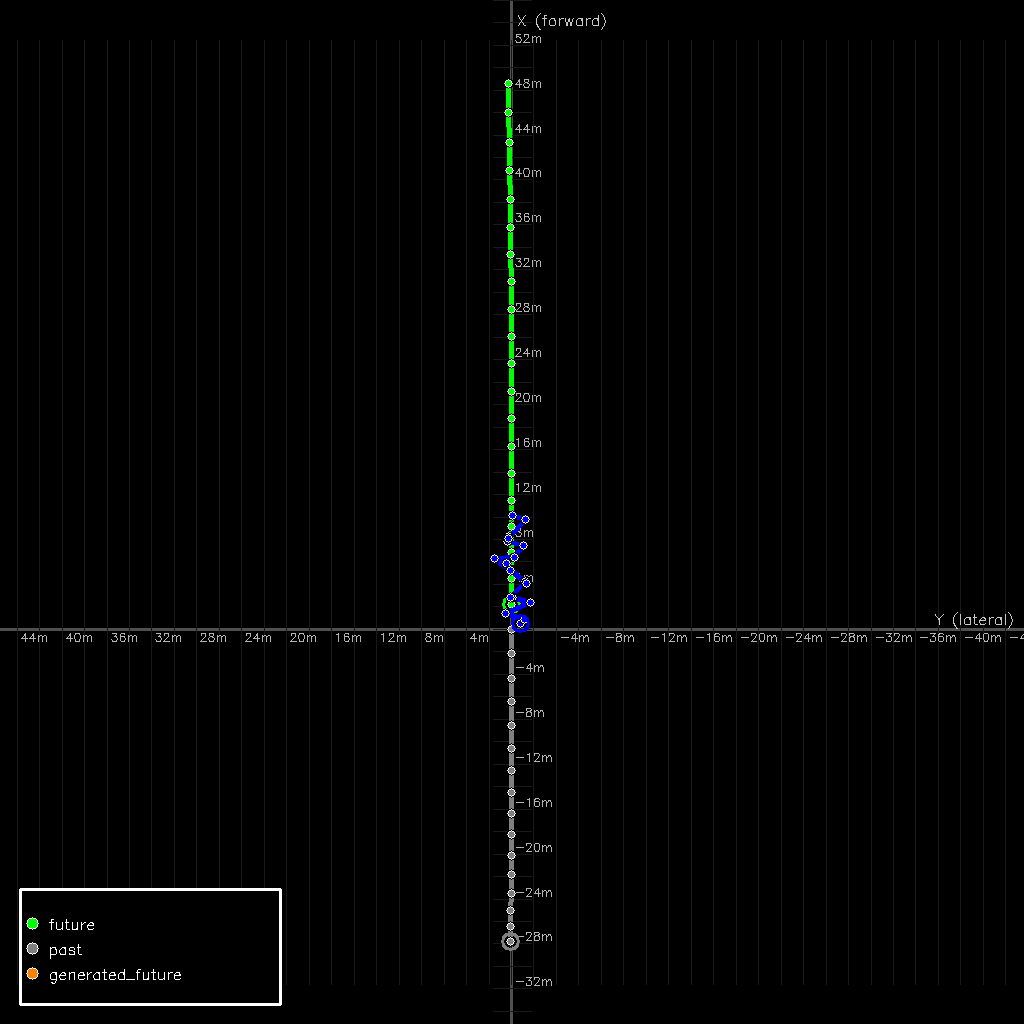Image resolution: width=1024 pixels, height=1024 pixels.
Task: Click "44m" on the X (forward) axis
Action: (x=528, y=129)
